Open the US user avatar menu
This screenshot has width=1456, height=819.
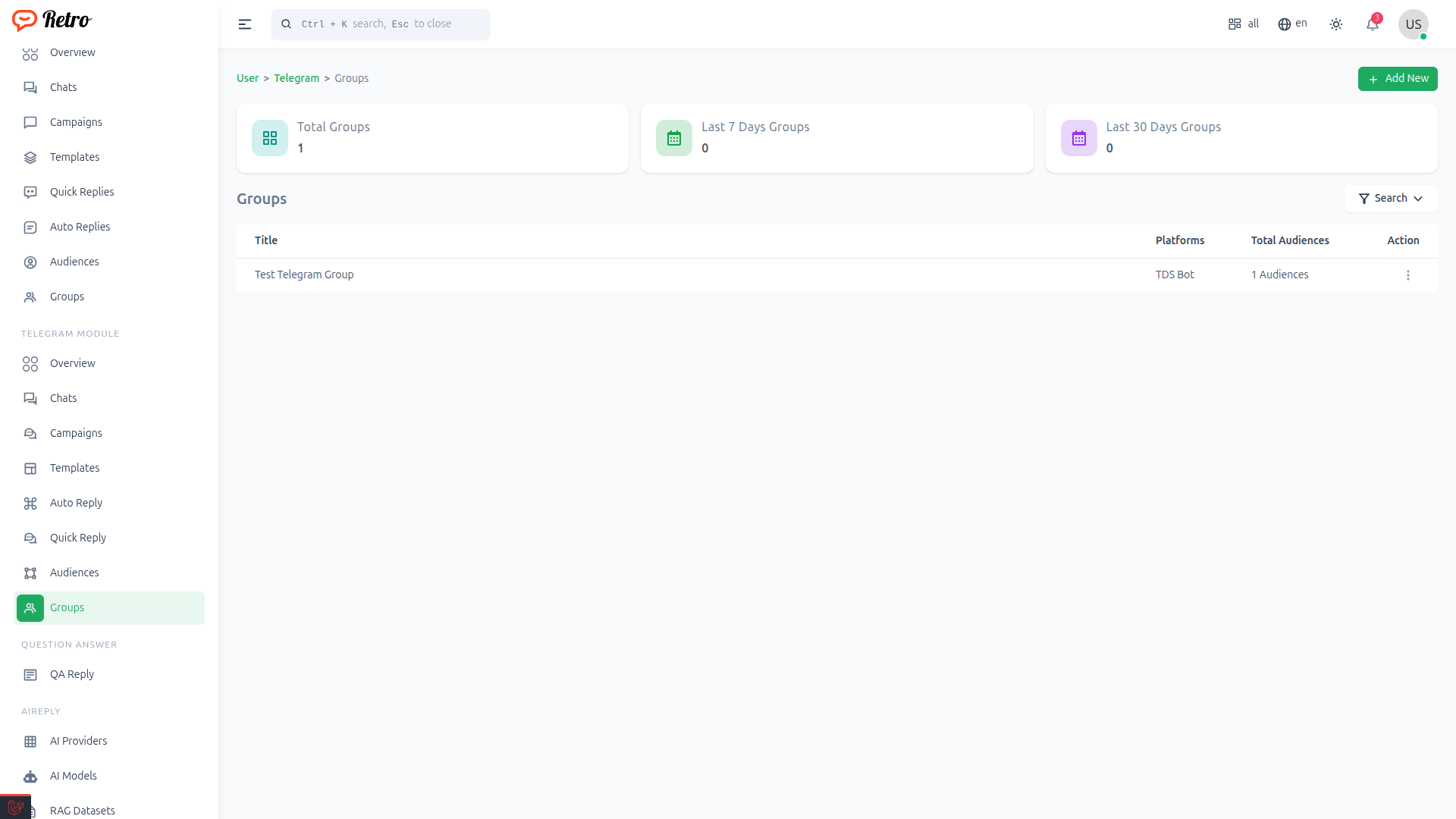(1413, 24)
